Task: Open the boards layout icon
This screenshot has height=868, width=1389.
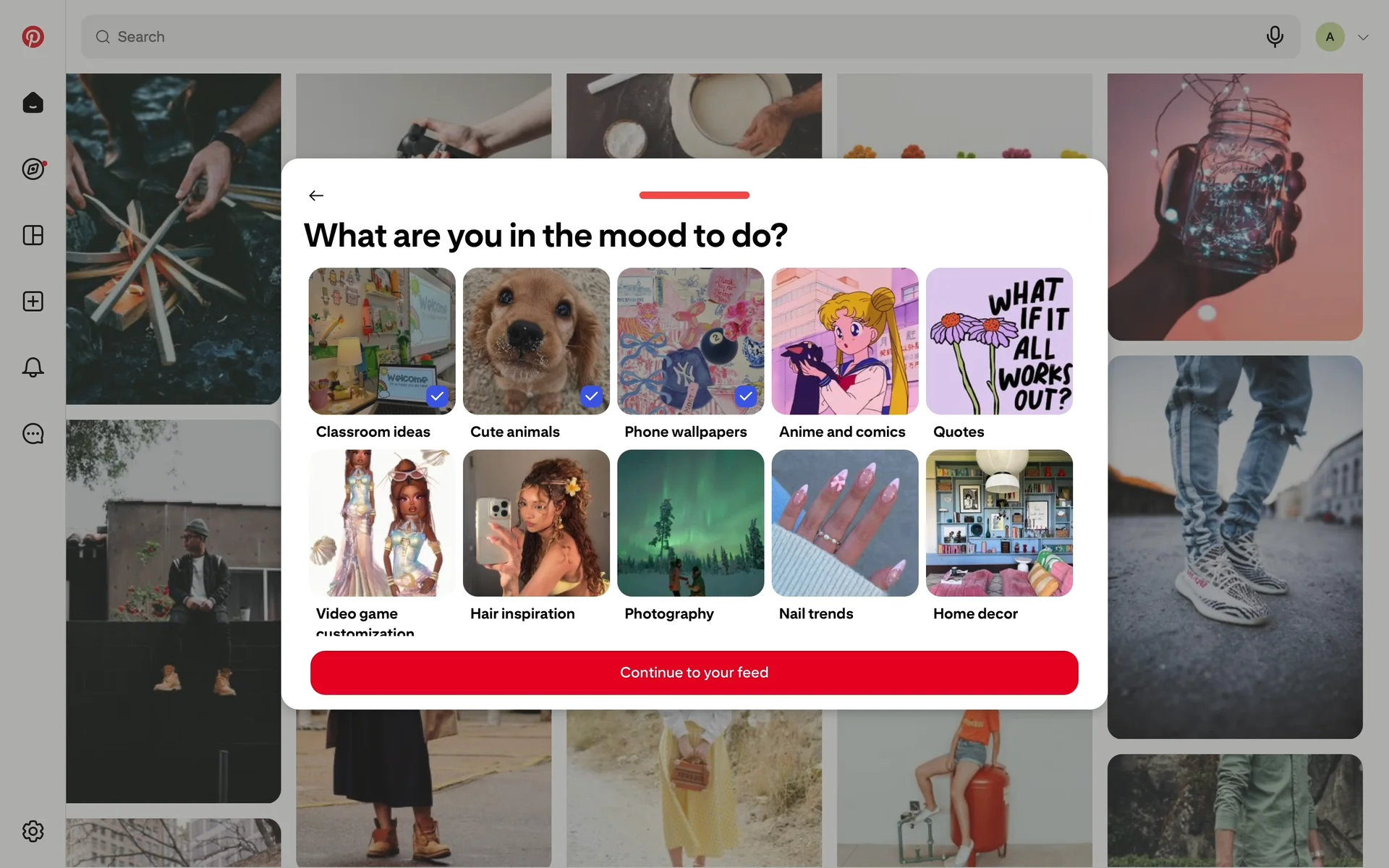Action: (33, 235)
